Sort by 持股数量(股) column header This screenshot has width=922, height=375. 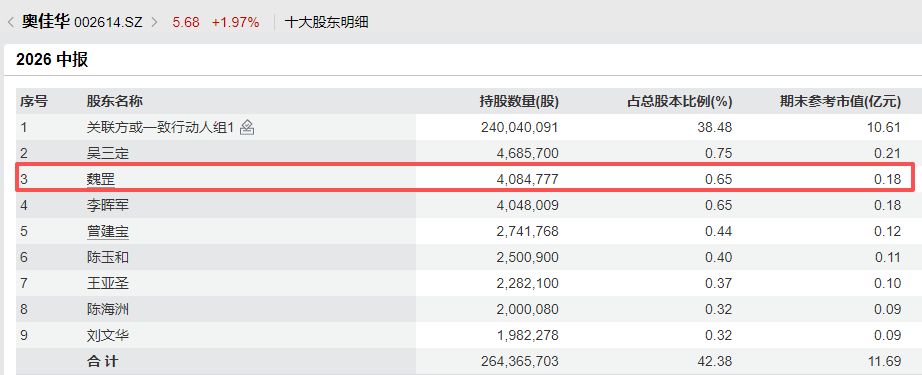pos(519,101)
